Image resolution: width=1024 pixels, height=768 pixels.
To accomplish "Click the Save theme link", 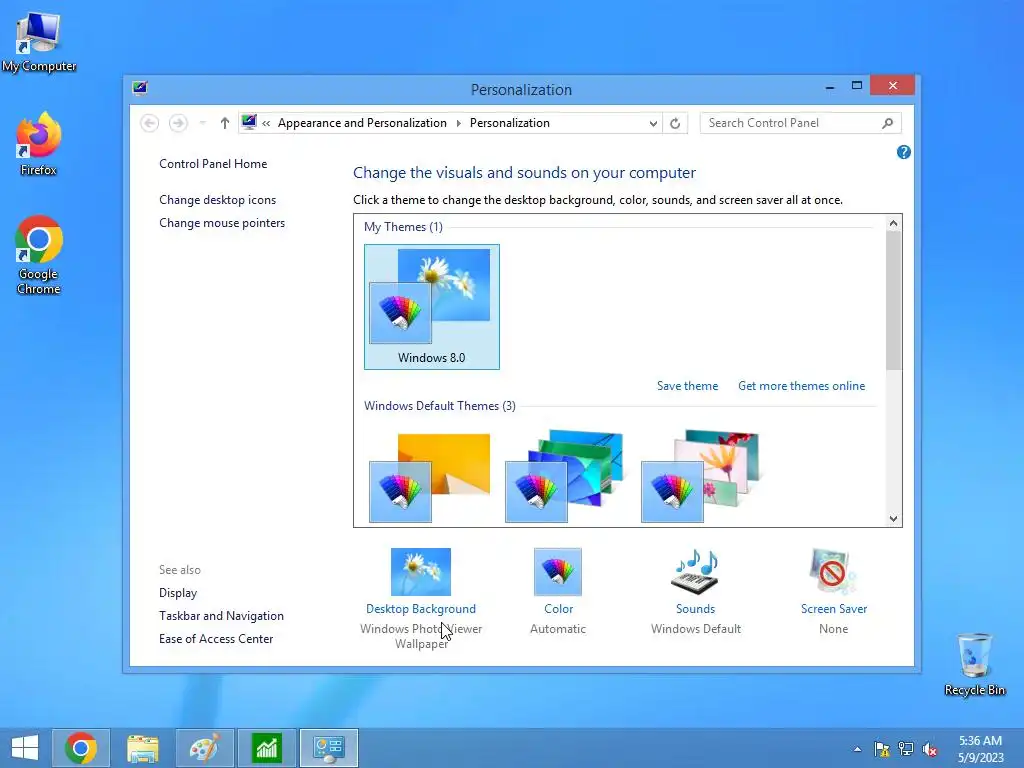I will pyautogui.click(x=687, y=386).
